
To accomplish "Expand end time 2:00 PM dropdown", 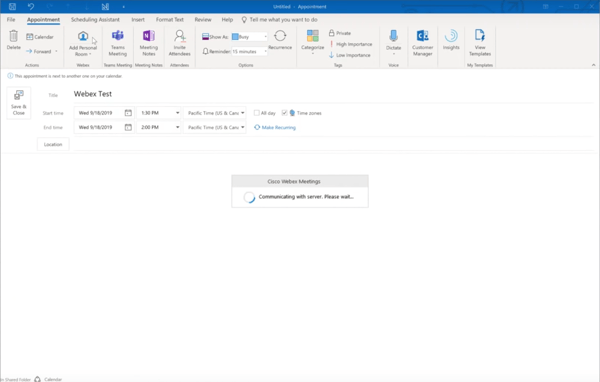I will (178, 127).
